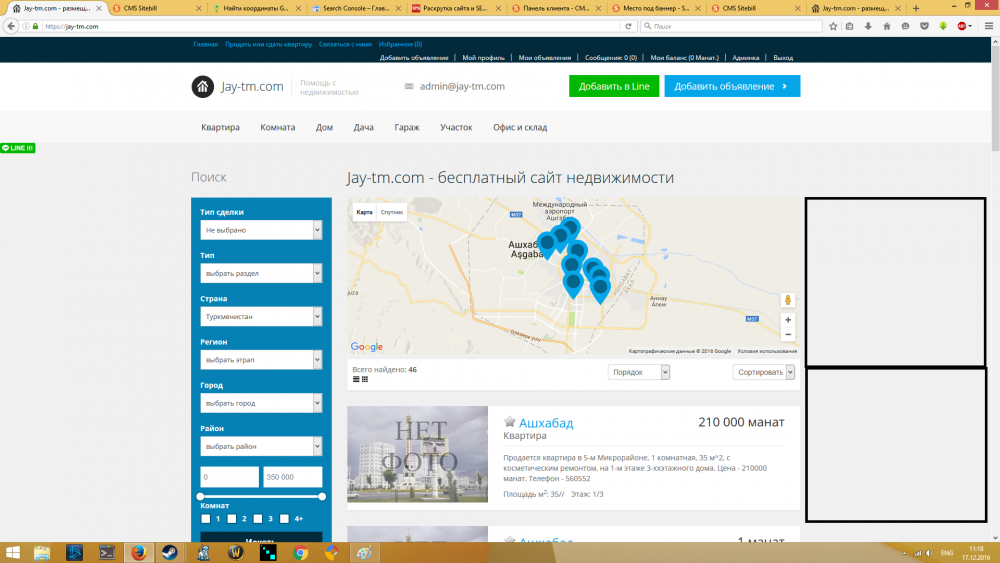Click the Firefox home toolbar icon
The image size is (1000, 563).
(886, 26)
